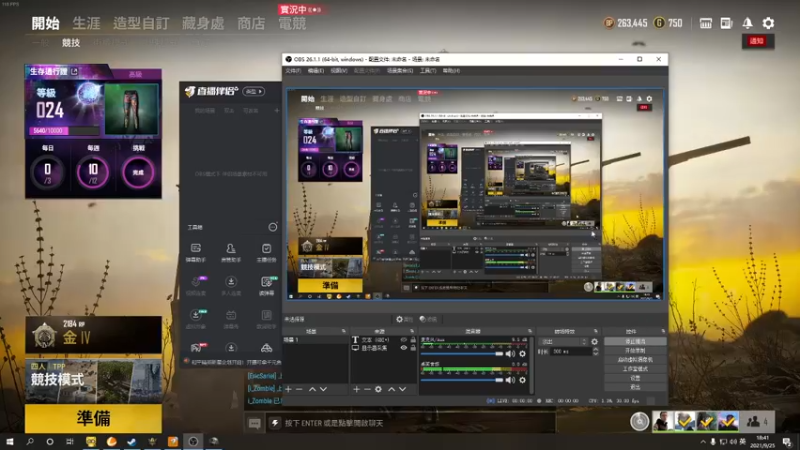Click 停止推流 in OBS controls
Image resolution: width=800 pixels, height=450 pixels.
coord(635,341)
